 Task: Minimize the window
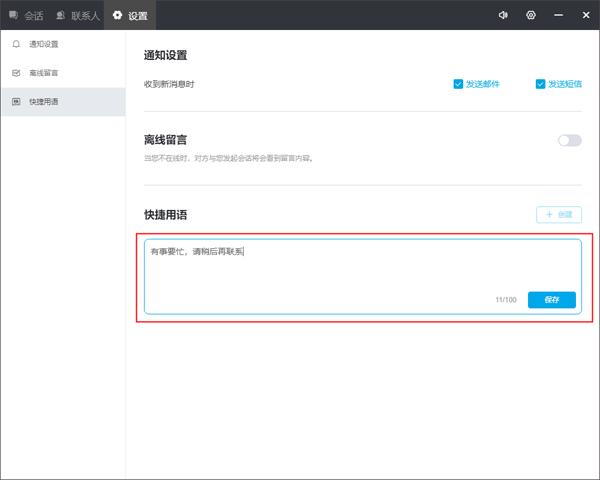[x=558, y=15]
